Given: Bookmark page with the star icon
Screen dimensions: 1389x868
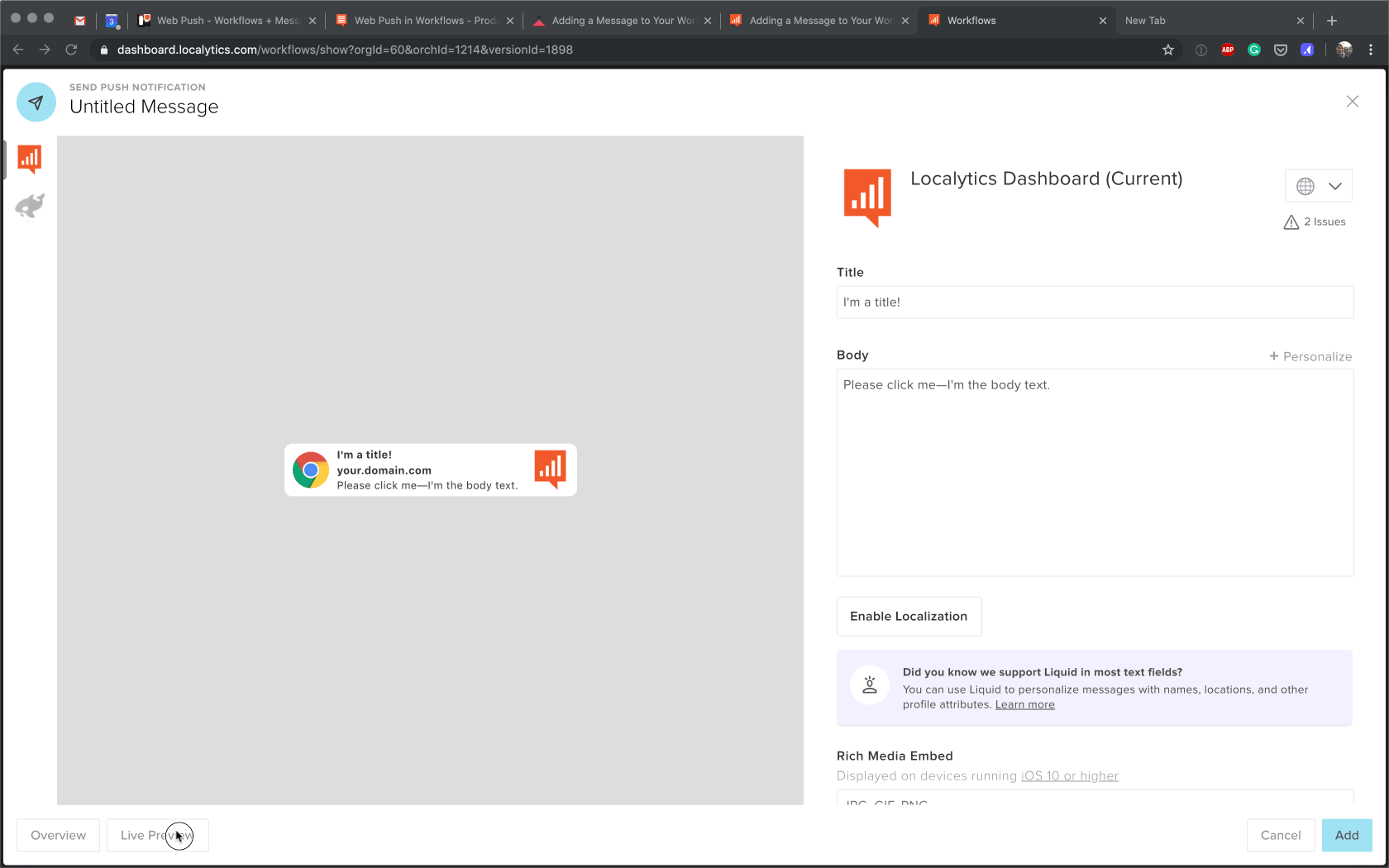Looking at the screenshot, I should click(1167, 50).
